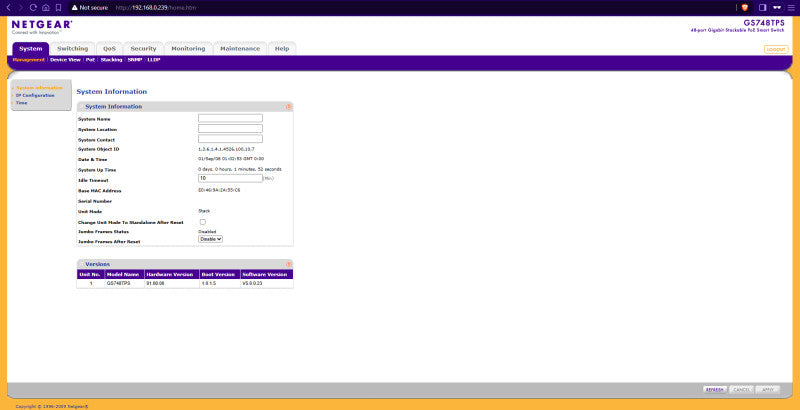
Task: Enable Change Unit Mode To Standalone After Reset
Action: coord(203,222)
